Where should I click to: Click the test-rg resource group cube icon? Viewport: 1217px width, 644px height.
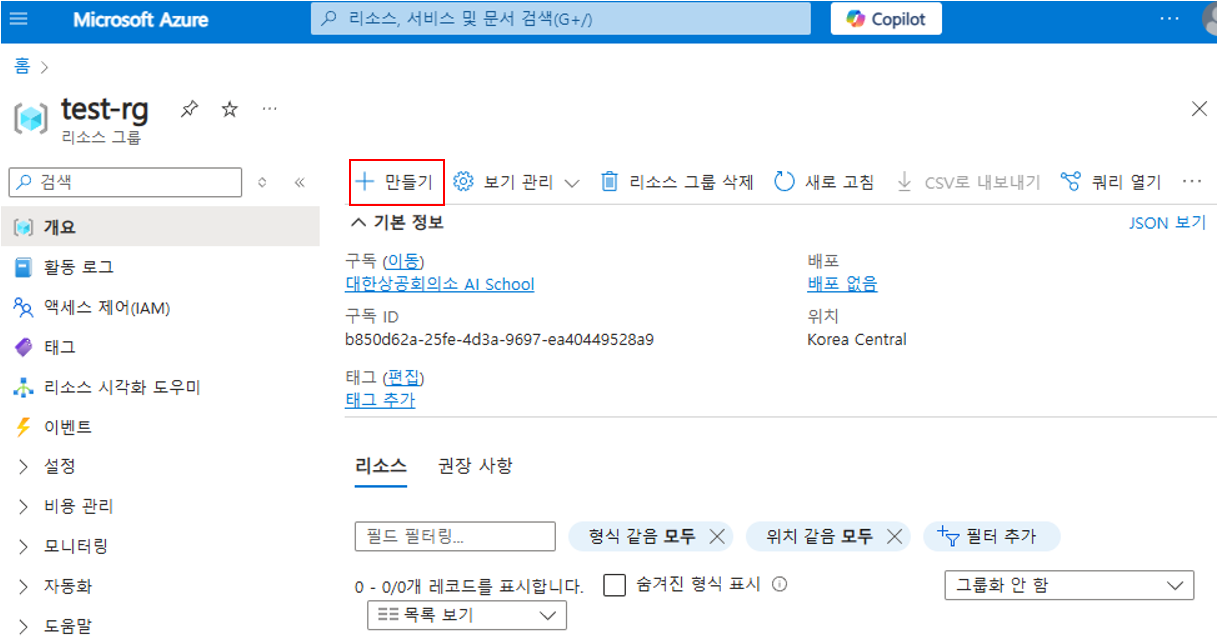(30, 117)
